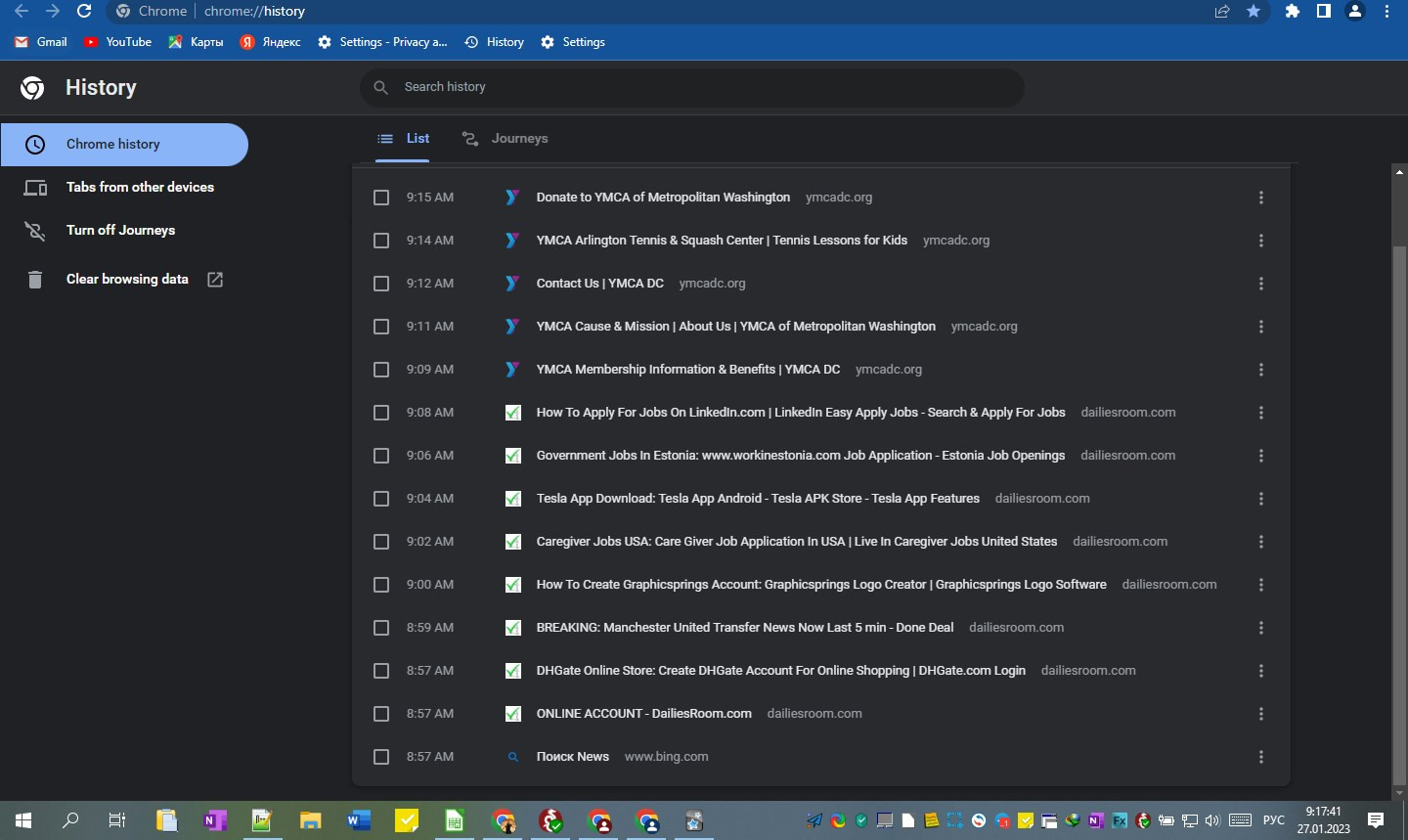Open three-dot menu for Graphicsprings Account entry
This screenshot has height=840, width=1408.
coord(1261,585)
